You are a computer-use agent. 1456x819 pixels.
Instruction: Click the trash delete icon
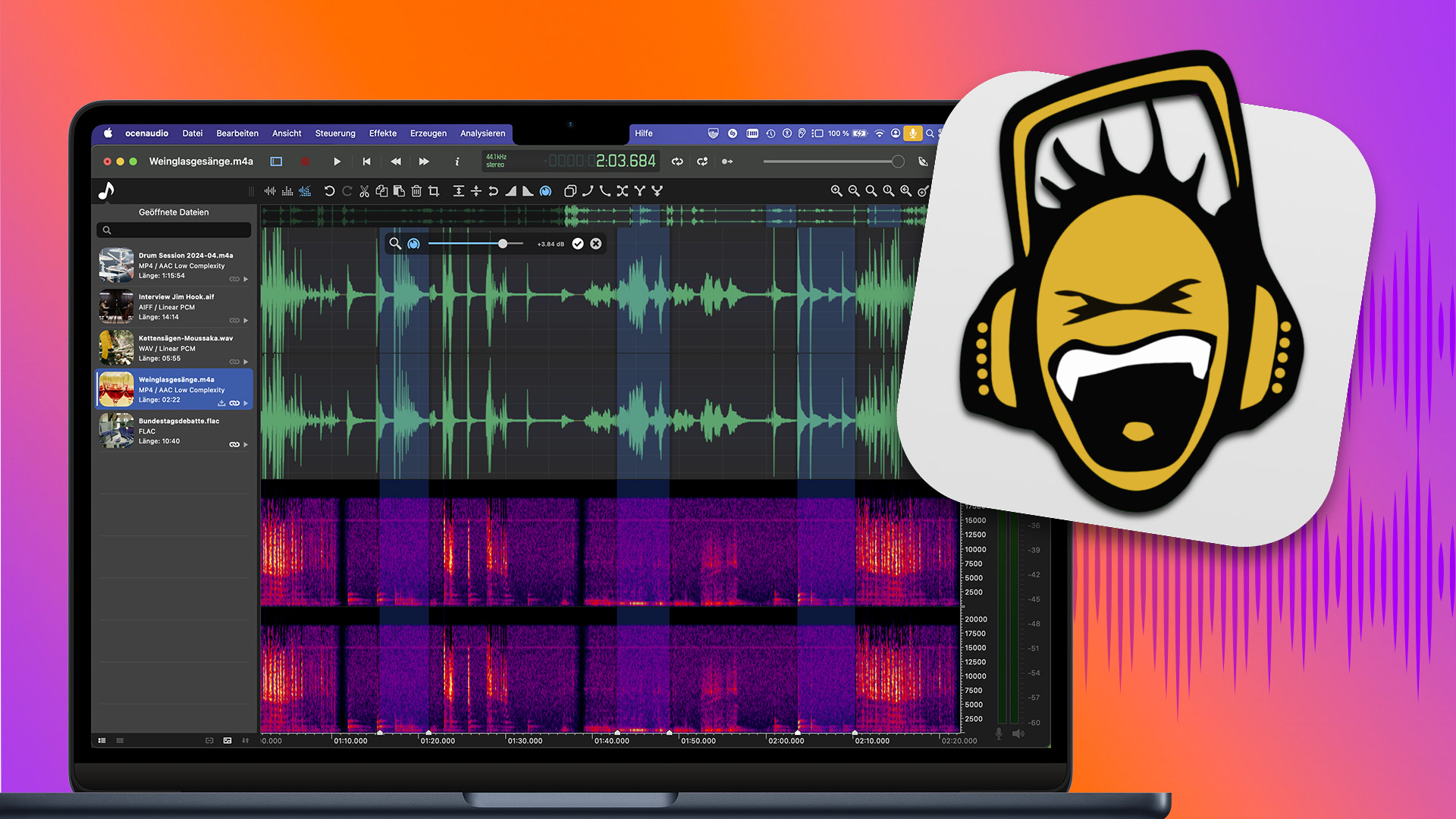416,191
